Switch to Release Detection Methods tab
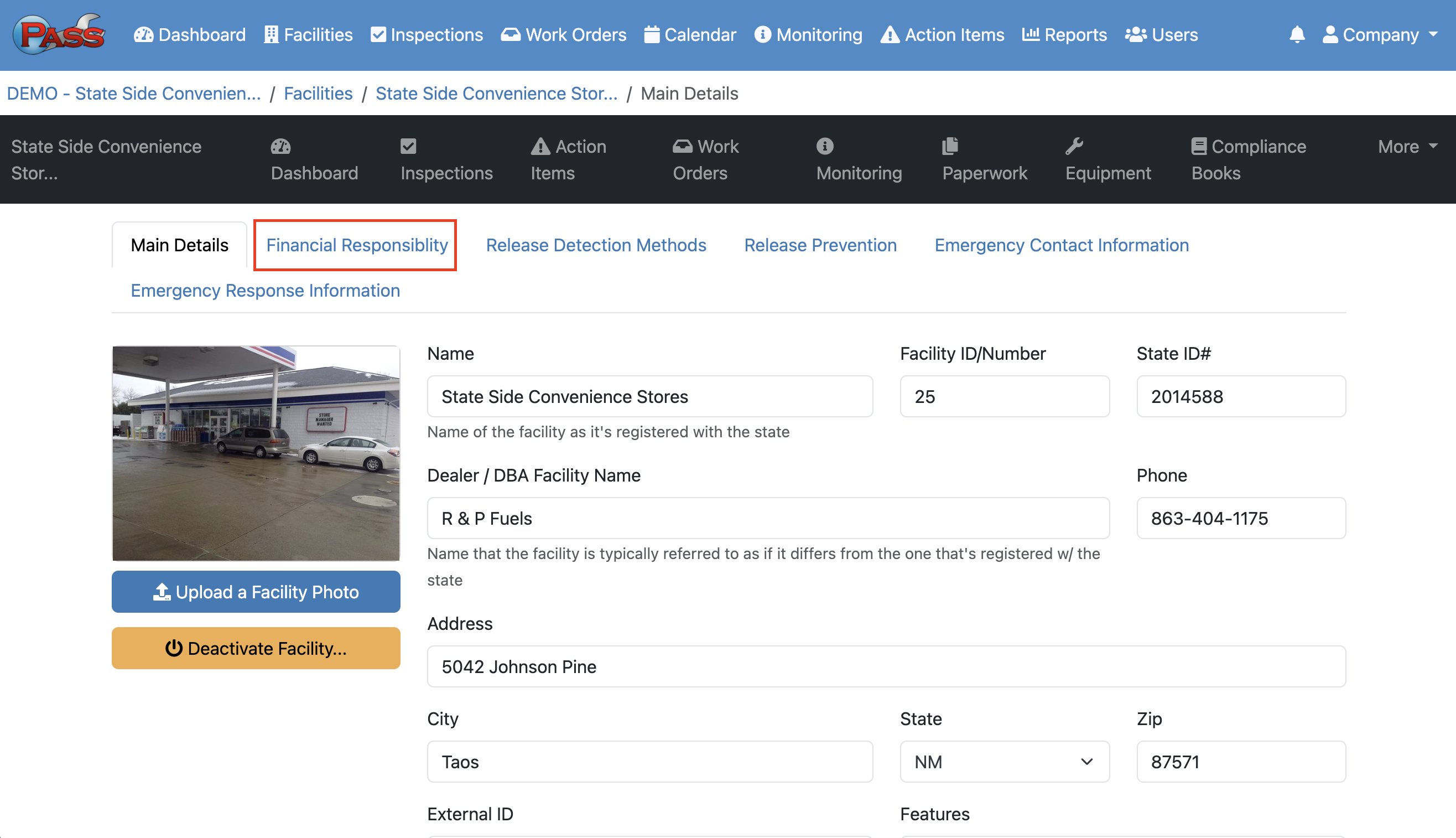Image resolution: width=1456 pixels, height=838 pixels. pyautogui.click(x=596, y=245)
